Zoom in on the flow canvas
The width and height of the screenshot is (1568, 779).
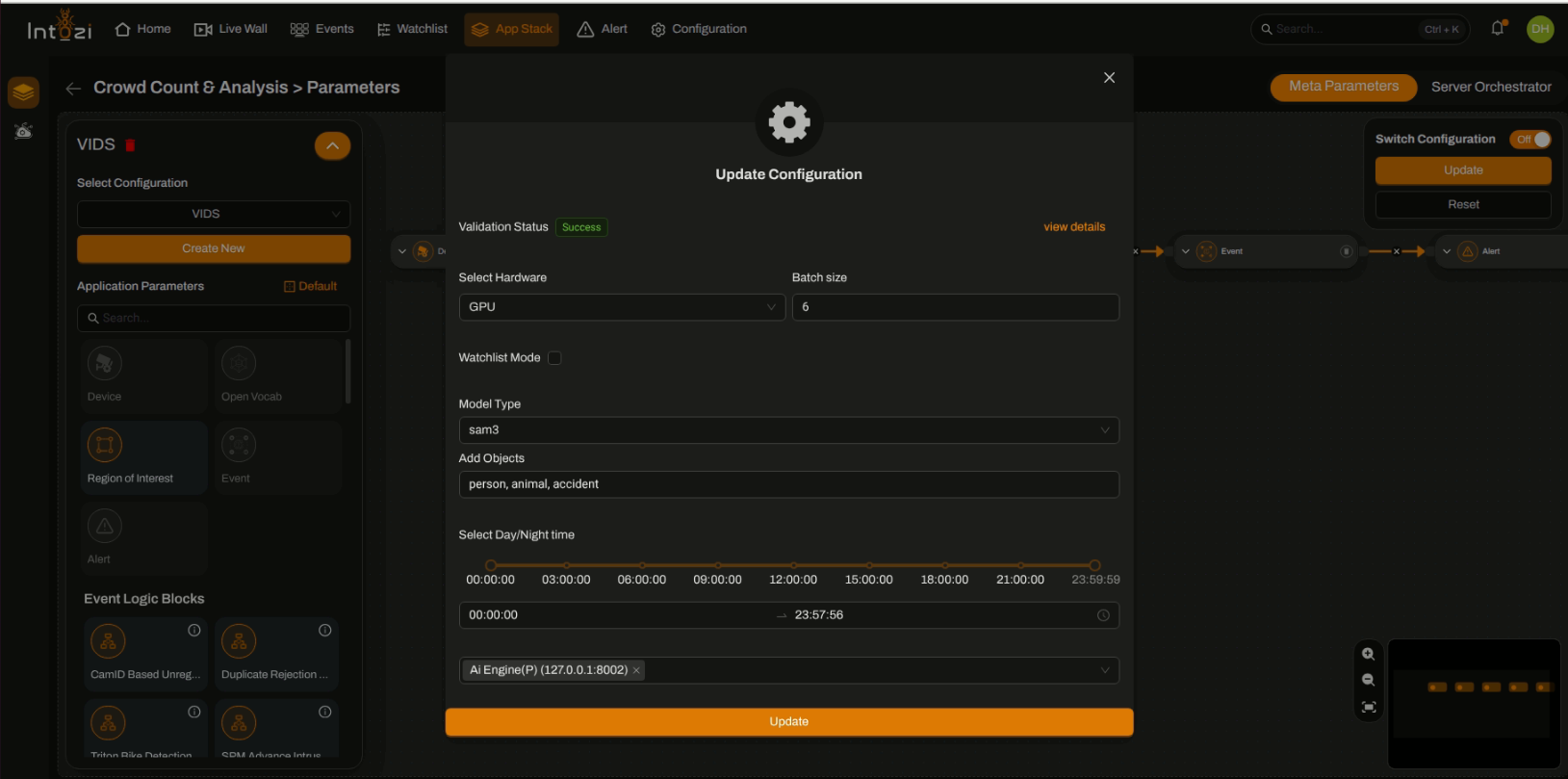coord(1368,654)
